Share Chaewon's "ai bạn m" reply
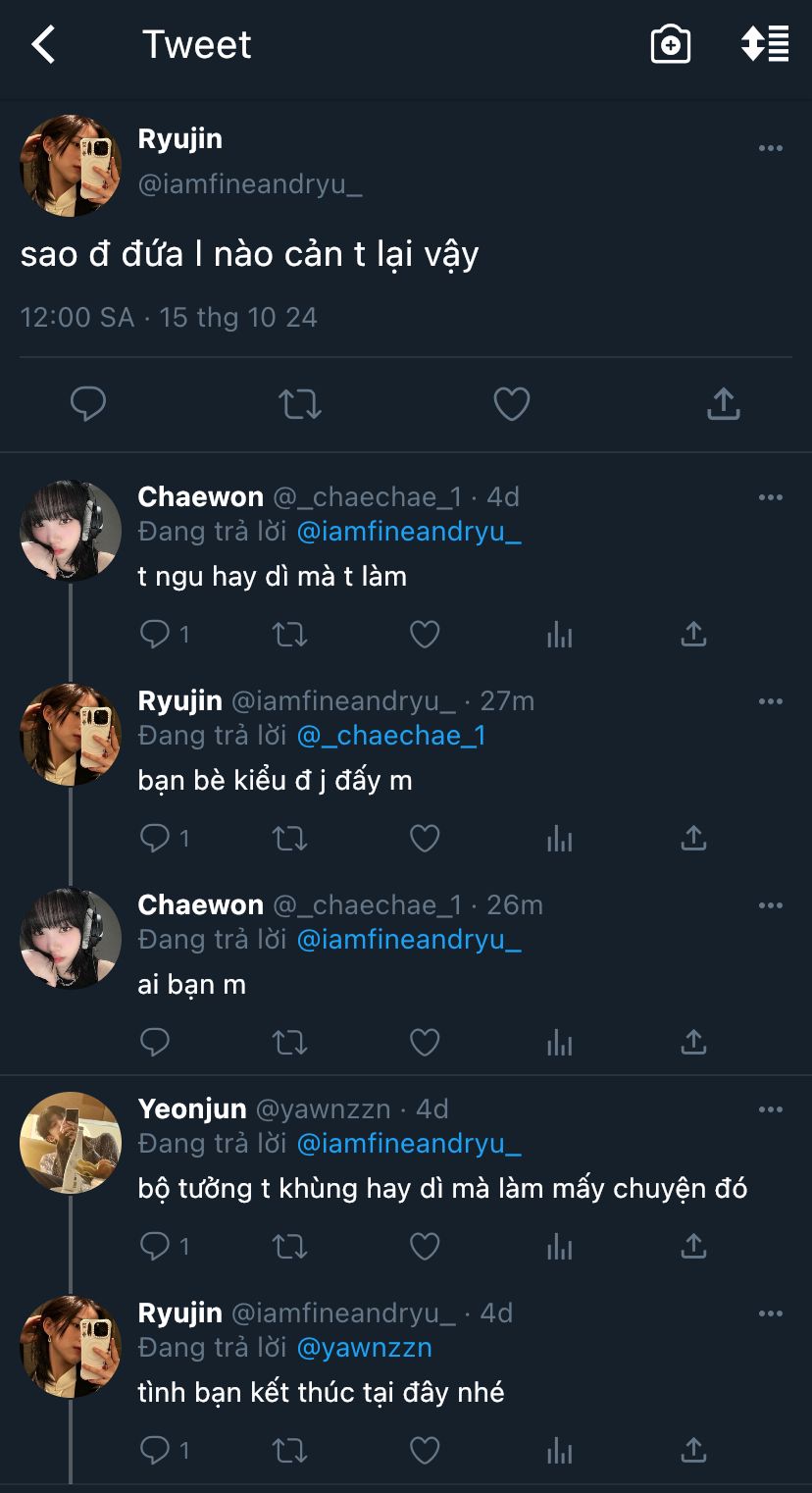This screenshot has width=812, height=1493. click(x=693, y=1042)
